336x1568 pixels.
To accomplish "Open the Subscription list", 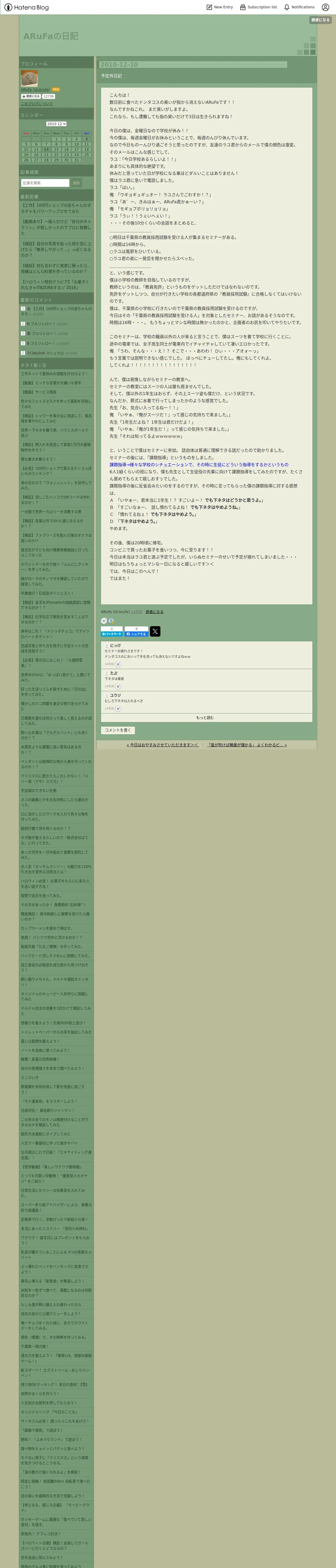I will 259,7.
